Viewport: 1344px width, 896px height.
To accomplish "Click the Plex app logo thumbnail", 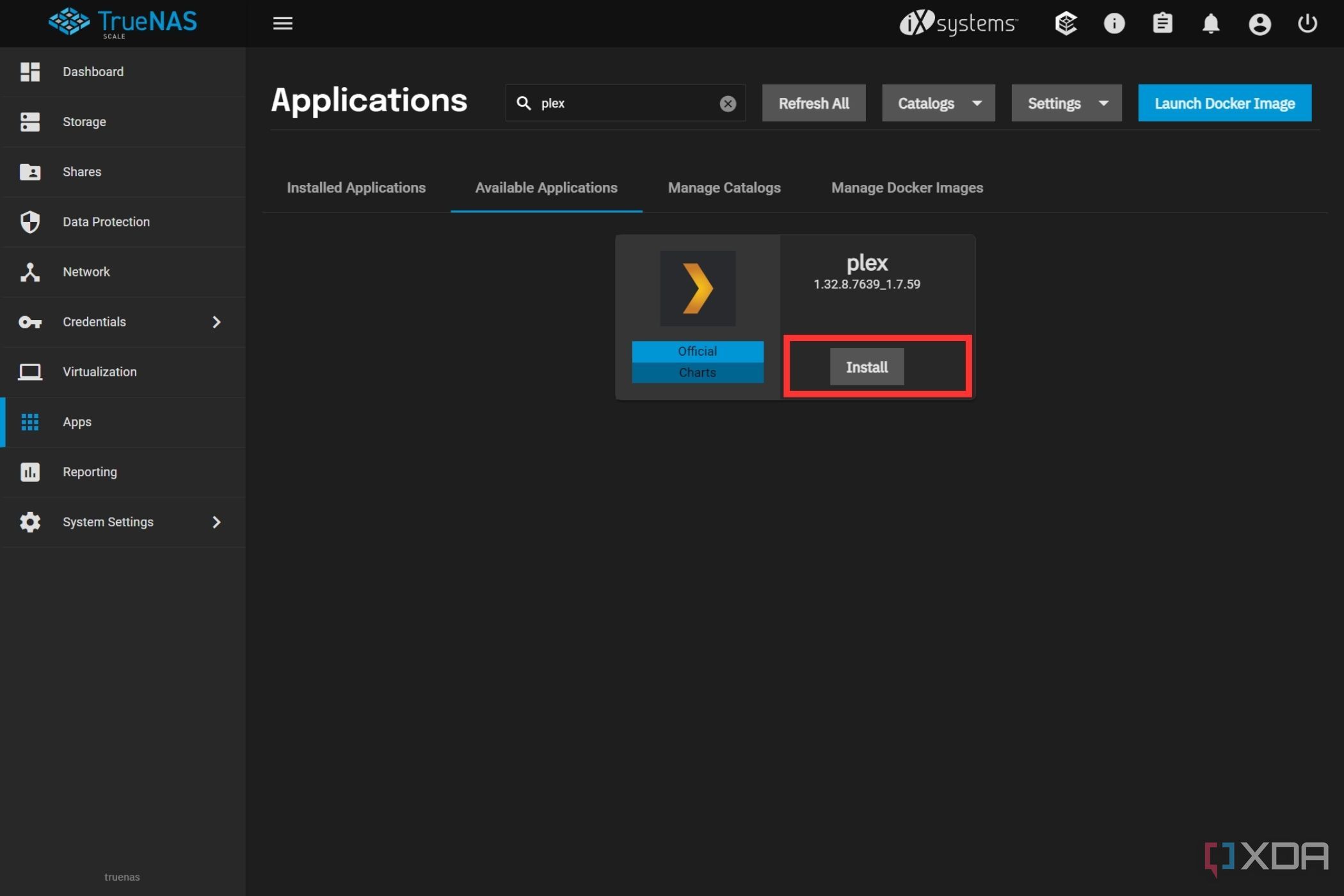I will [x=698, y=289].
